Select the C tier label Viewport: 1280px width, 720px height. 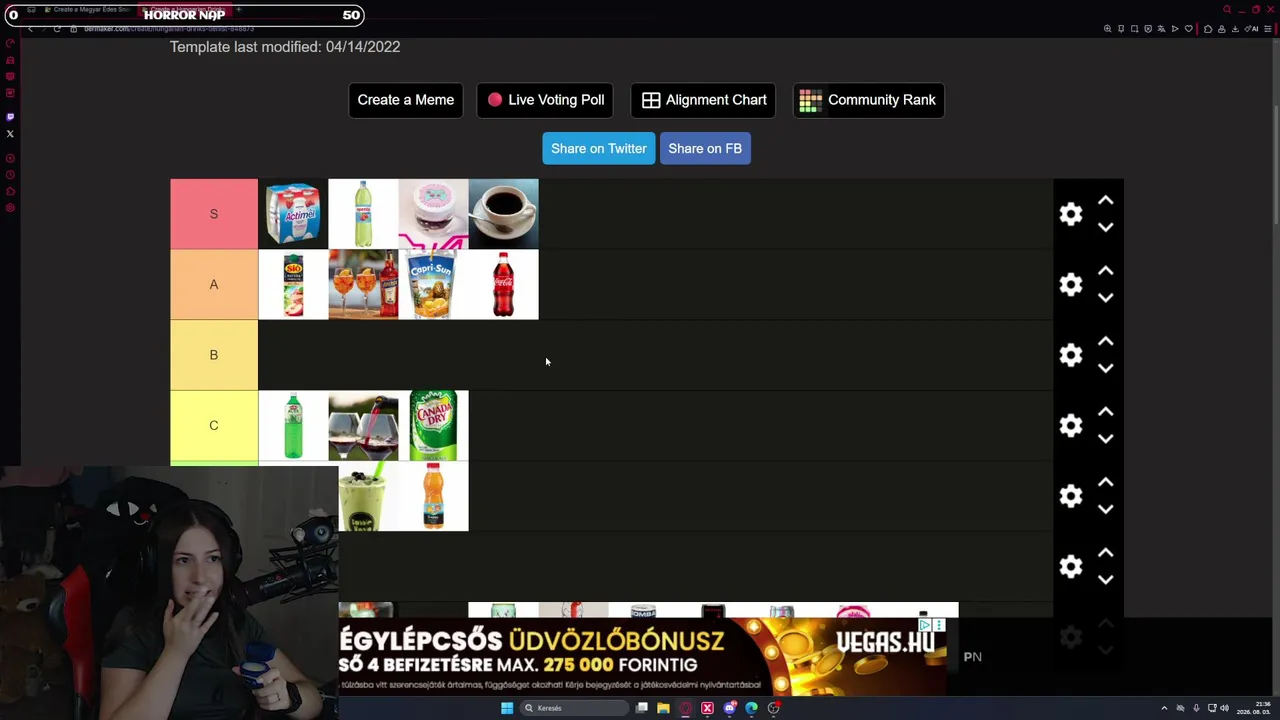[x=214, y=425]
